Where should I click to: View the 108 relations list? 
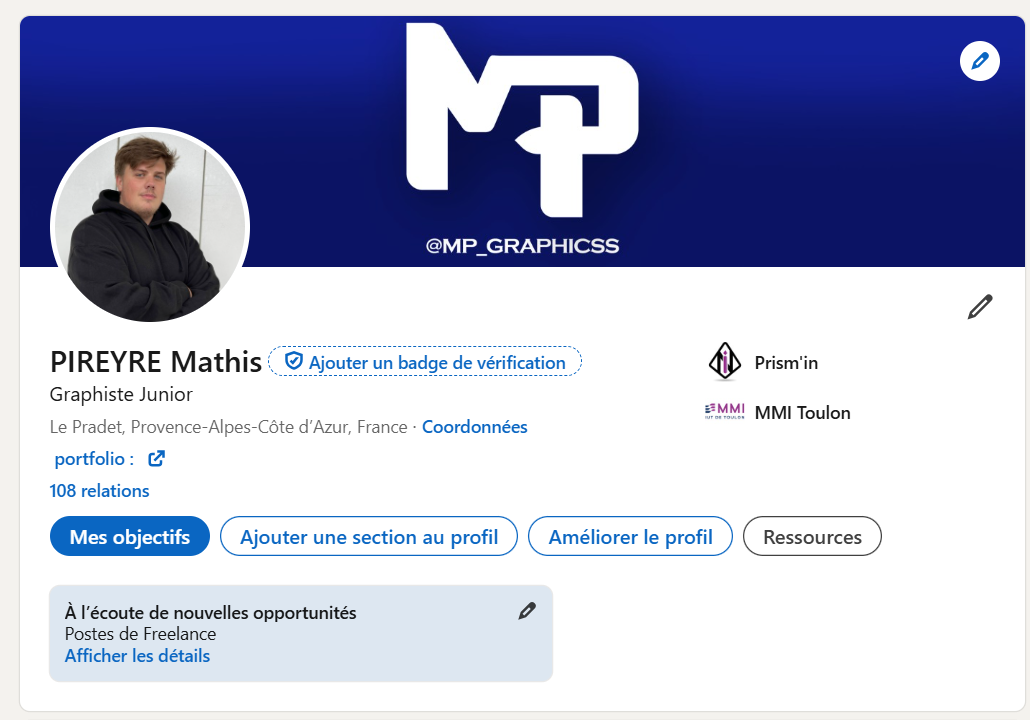click(98, 490)
